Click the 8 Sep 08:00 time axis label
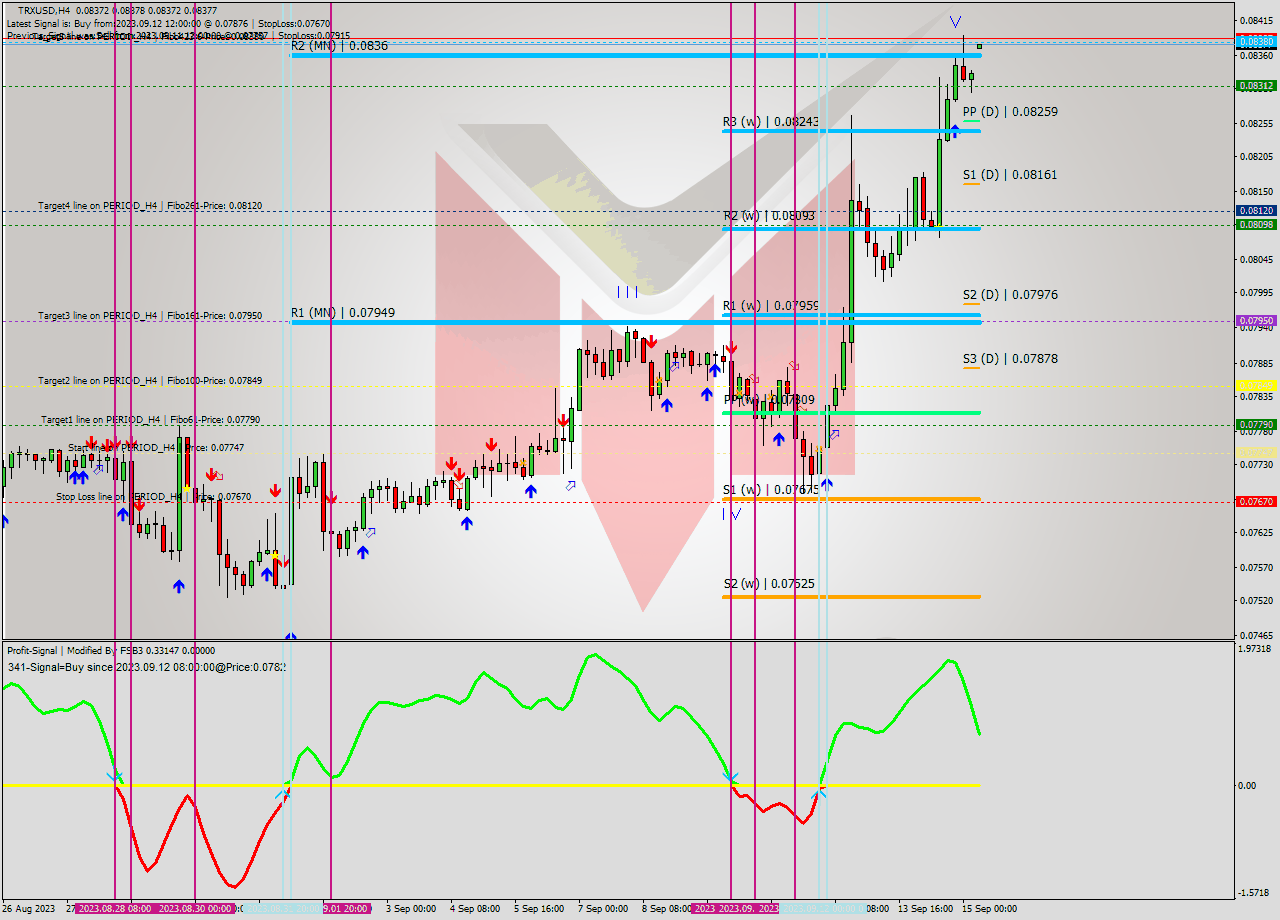Image resolution: width=1280 pixels, height=920 pixels. (668, 909)
